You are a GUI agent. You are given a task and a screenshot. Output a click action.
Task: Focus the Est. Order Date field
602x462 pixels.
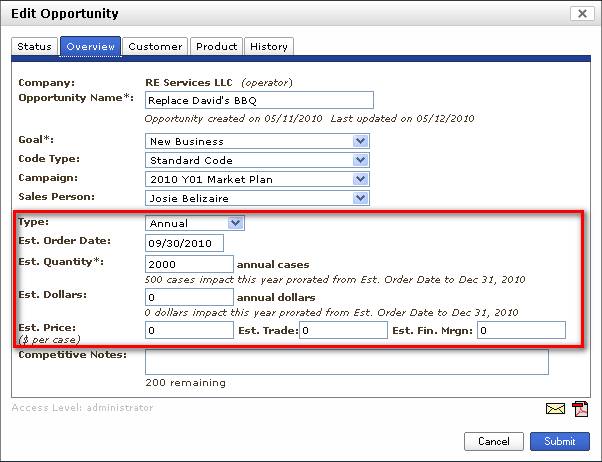click(184, 243)
